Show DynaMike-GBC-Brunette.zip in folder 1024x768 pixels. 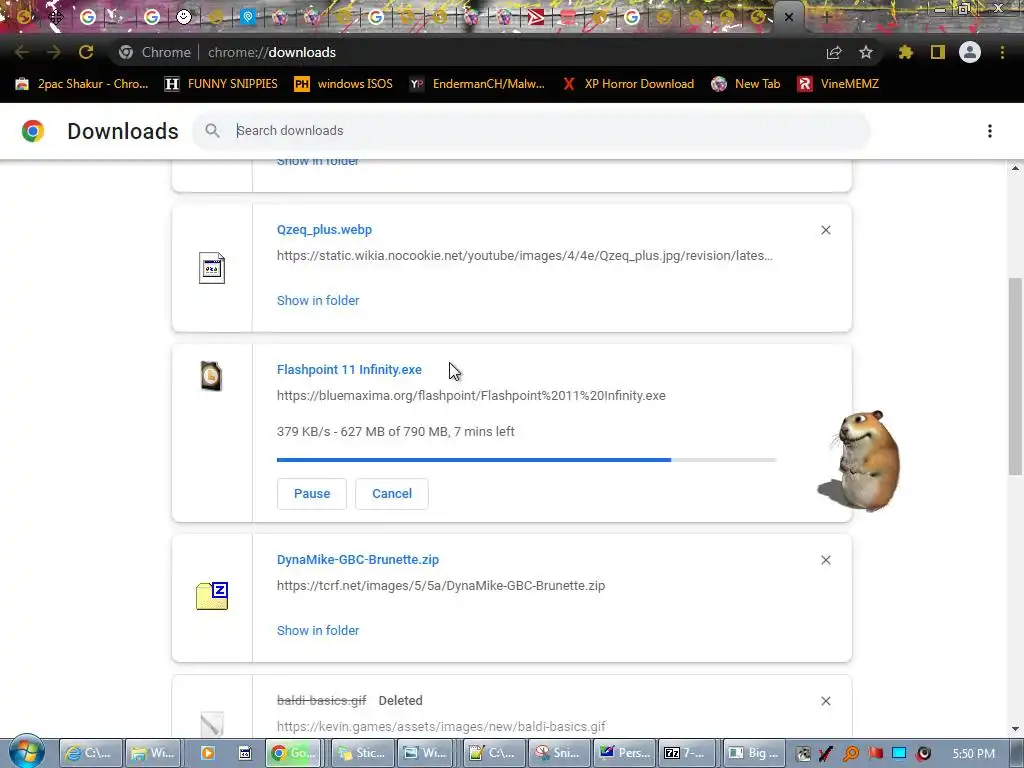[x=318, y=631]
